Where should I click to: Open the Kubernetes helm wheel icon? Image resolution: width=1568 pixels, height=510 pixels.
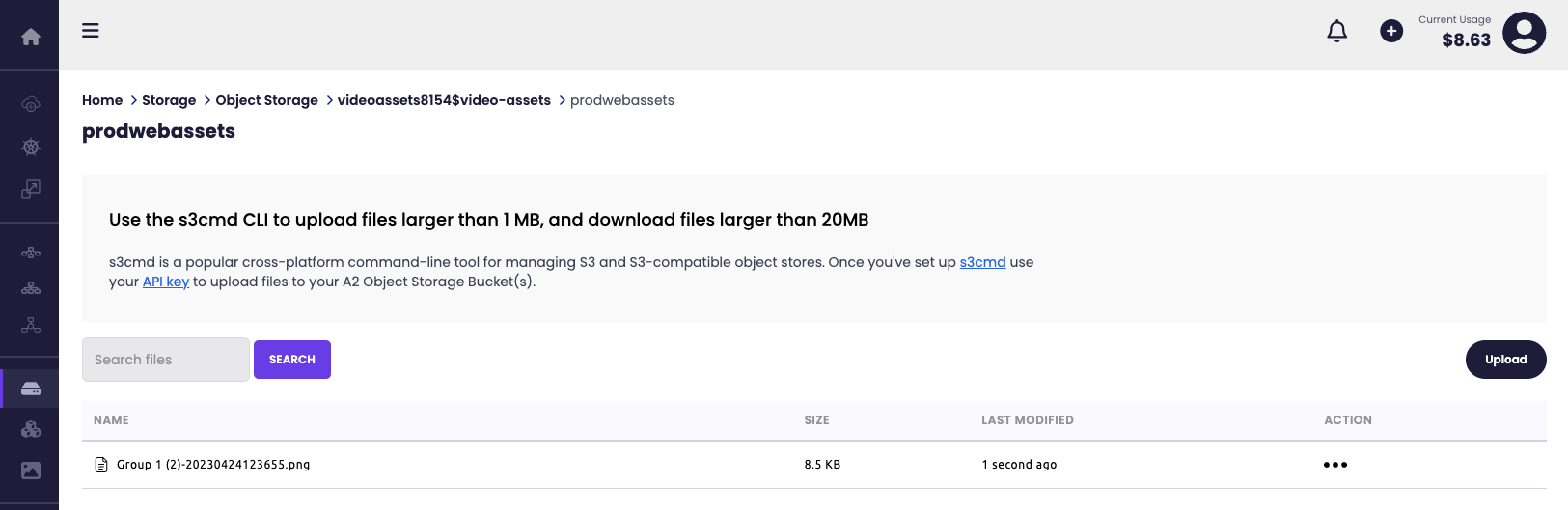pos(31,147)
